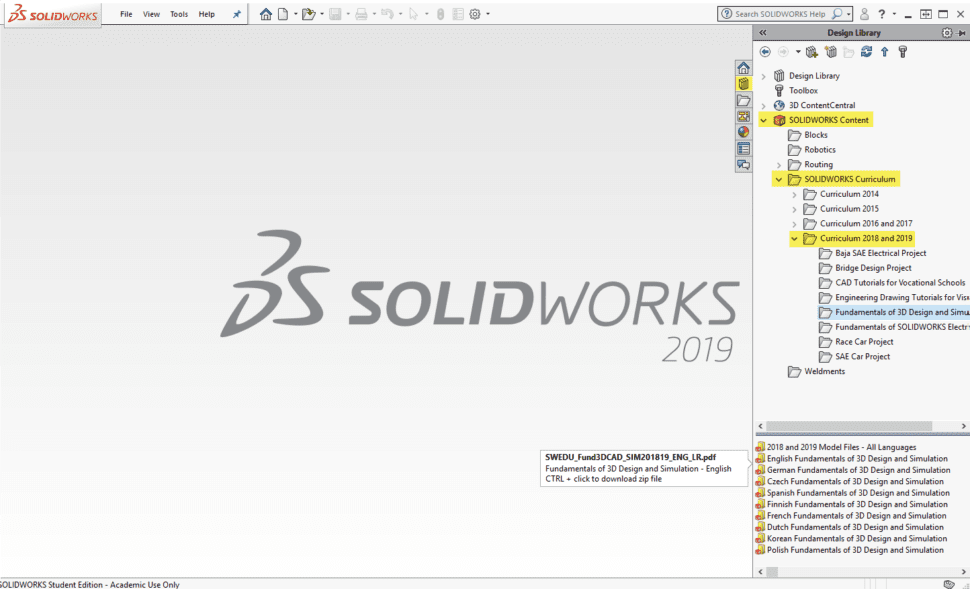Open a file using the Open folder icon

308,14
